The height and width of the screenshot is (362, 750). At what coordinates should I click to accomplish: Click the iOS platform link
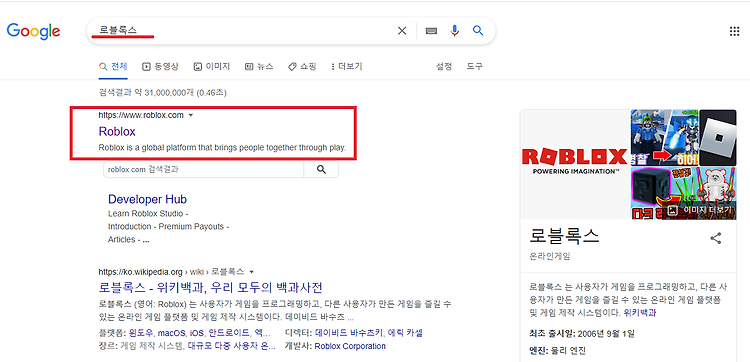(x=197, y=333)
